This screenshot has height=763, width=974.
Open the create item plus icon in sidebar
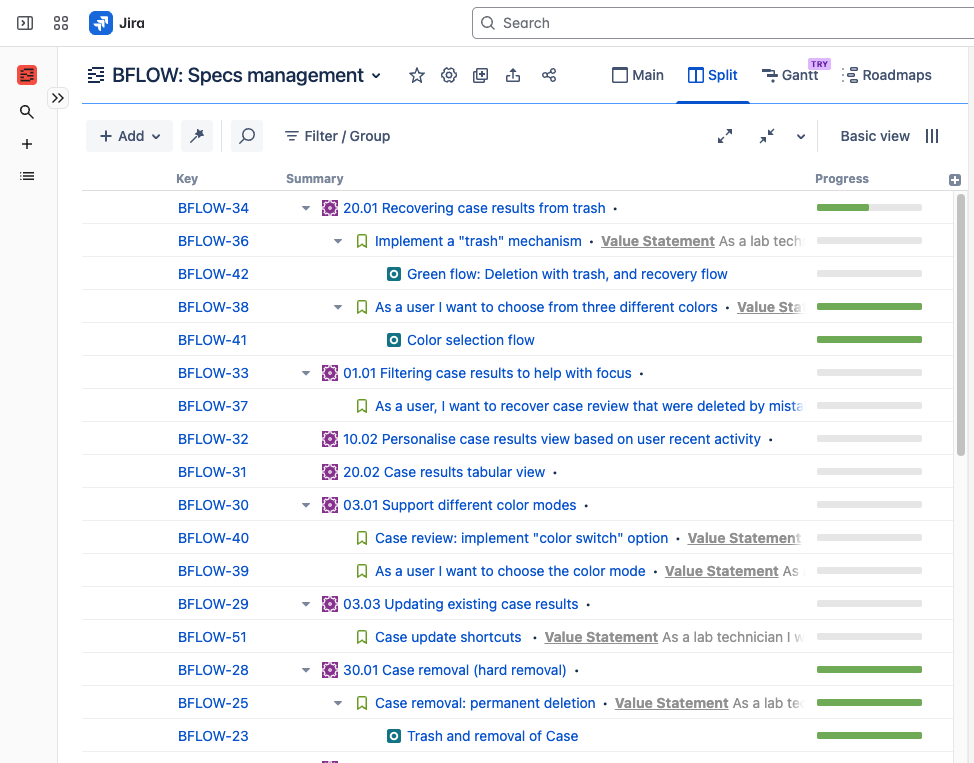(26, 144)
